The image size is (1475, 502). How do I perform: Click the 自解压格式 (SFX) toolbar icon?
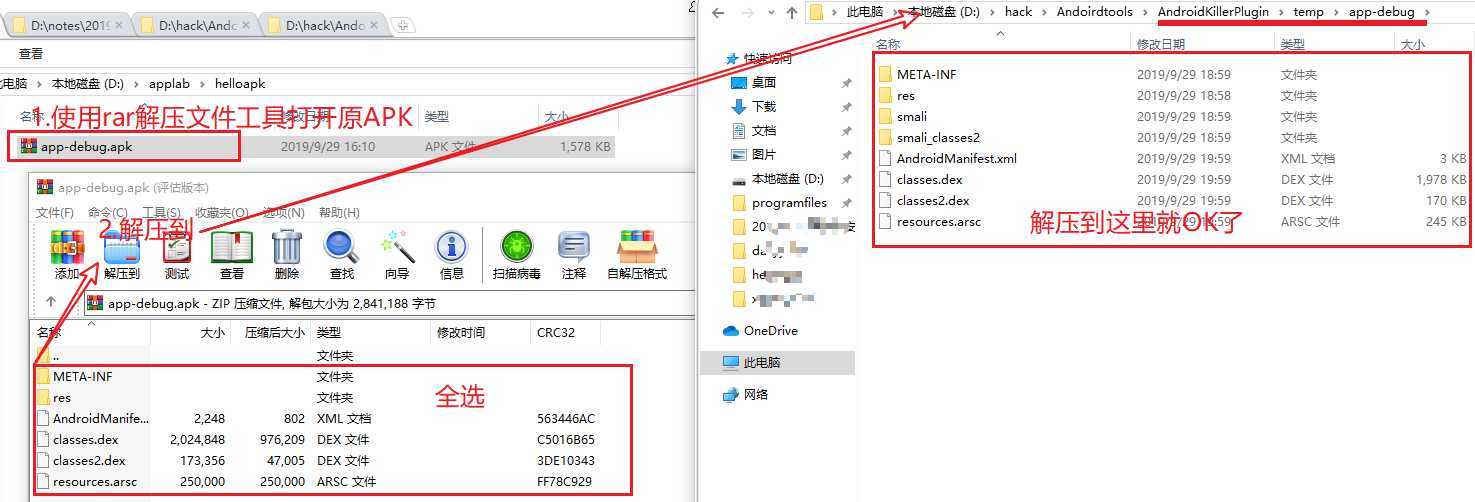pyautogui.click(x=637, y=247)
